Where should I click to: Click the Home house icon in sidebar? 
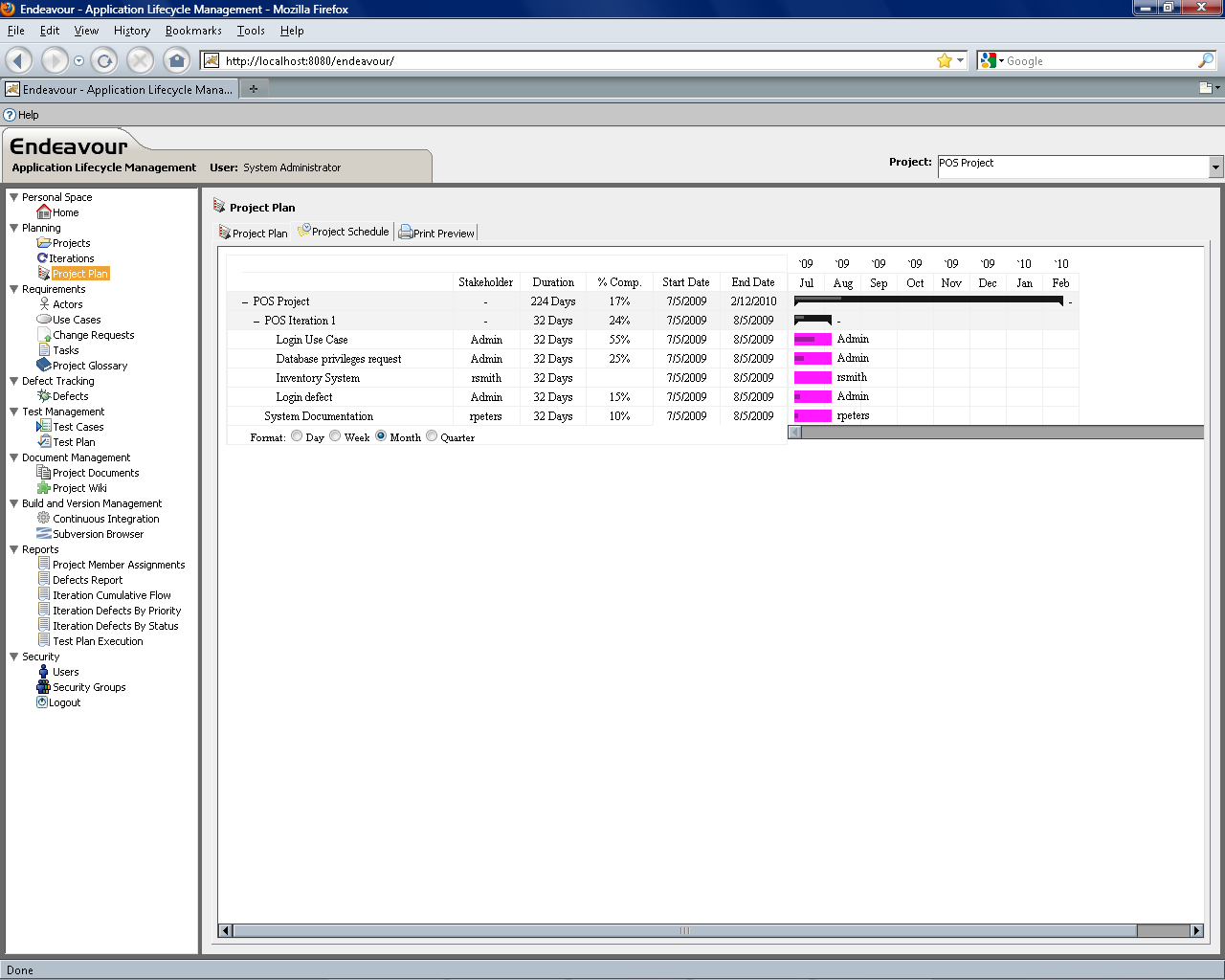[x=43, y=212]
